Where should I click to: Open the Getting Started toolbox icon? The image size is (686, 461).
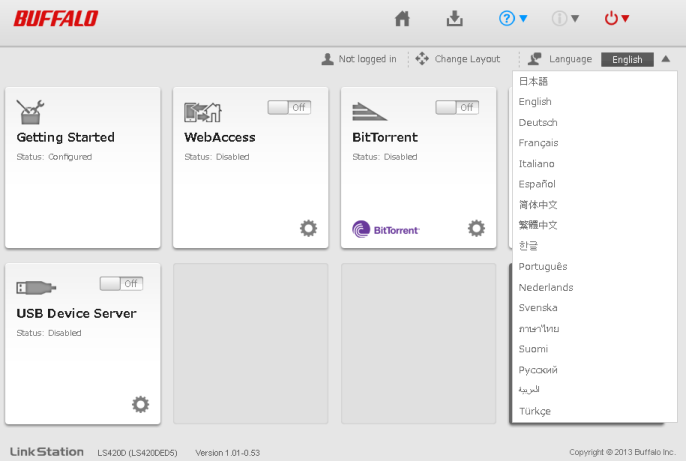tap(30, 112)
